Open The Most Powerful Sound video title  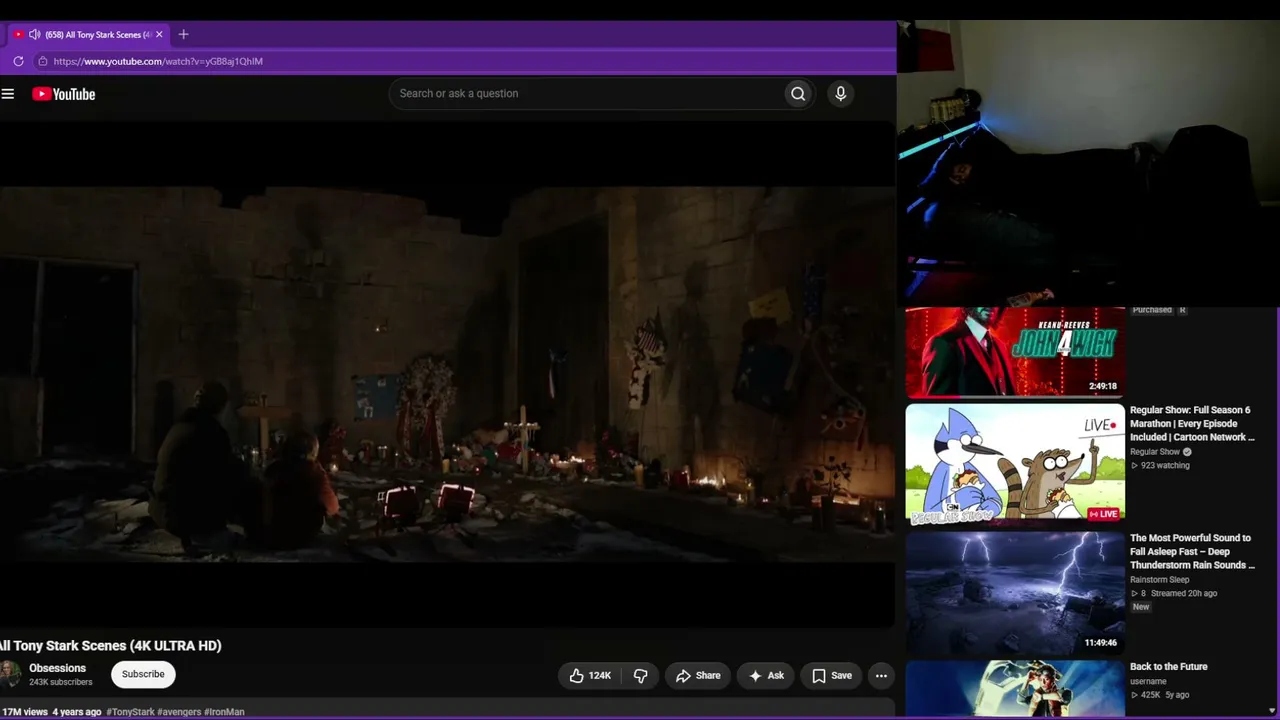(x=1192, y=552)
